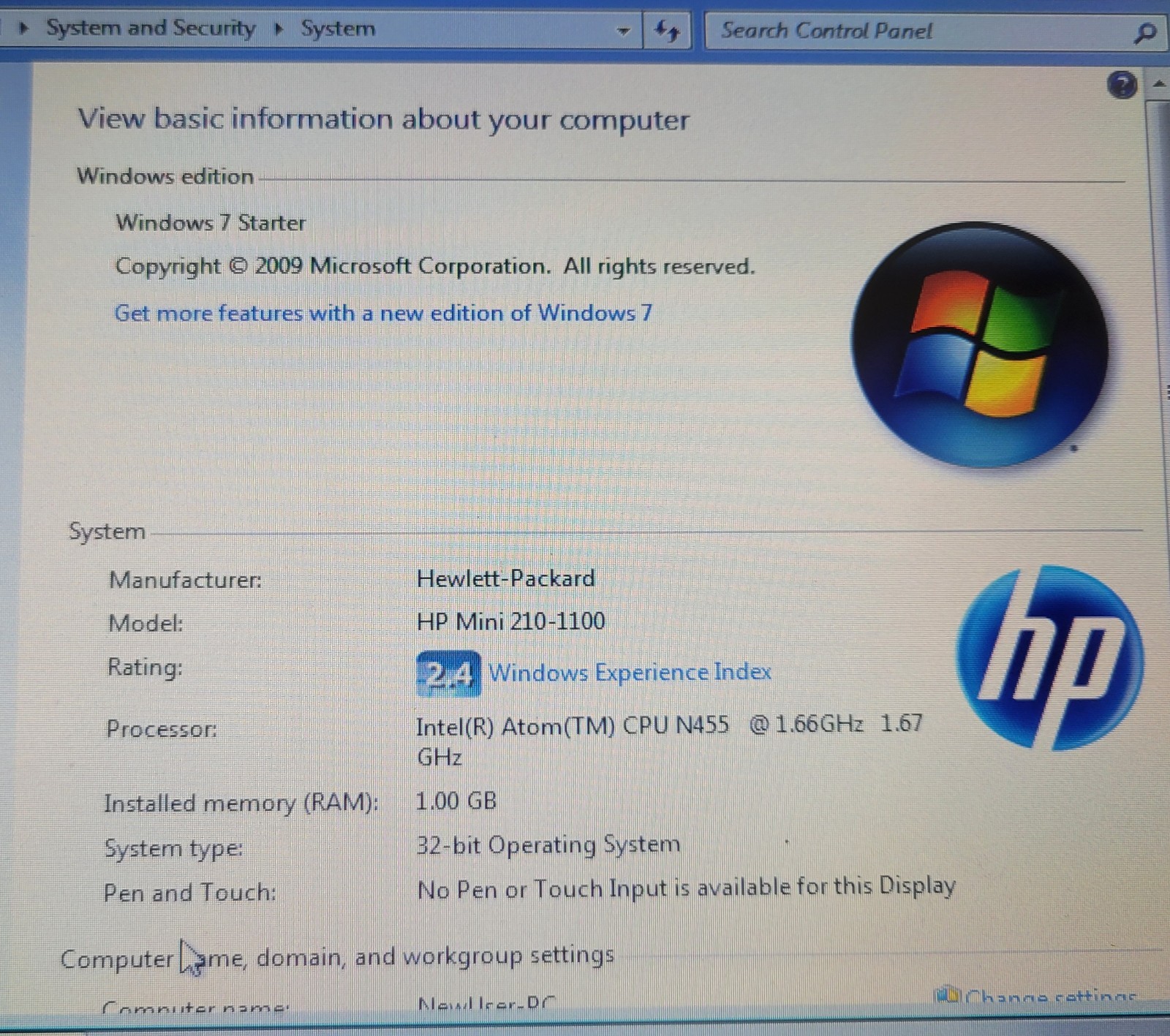The height and width of the screenshot is (1036, 1170).
Task: Click the View basic information heading
Action: [383, 119]
